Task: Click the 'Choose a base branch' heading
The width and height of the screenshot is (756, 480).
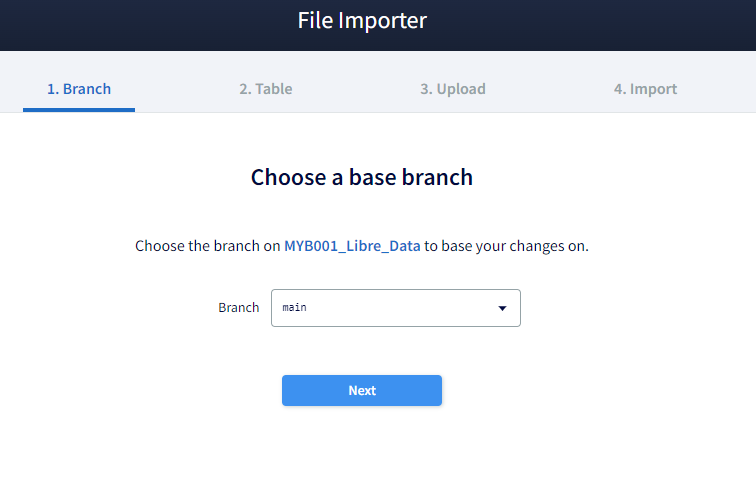Action: [361, 178]
